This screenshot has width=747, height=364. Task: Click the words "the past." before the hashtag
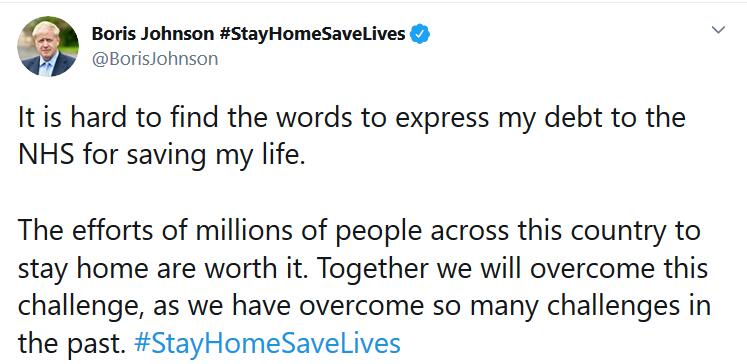pos(72,345)
